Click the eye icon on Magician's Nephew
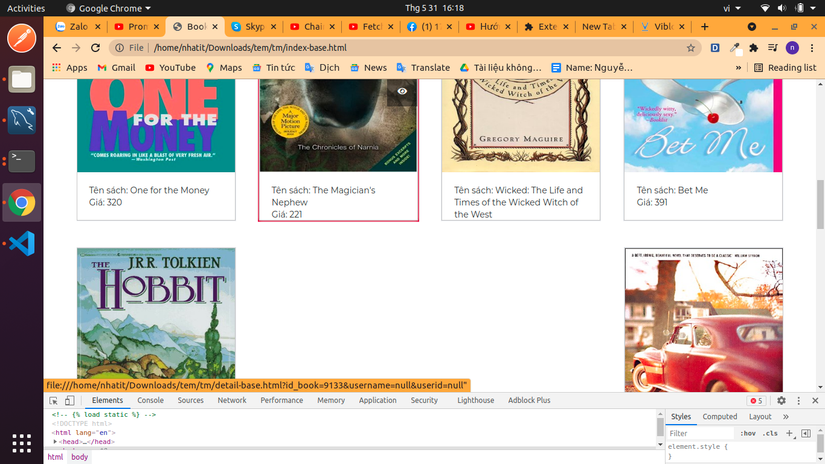Image resolution: width=825 pixels, height=464 pixels. pyautogui.click(x=402, y=91)
